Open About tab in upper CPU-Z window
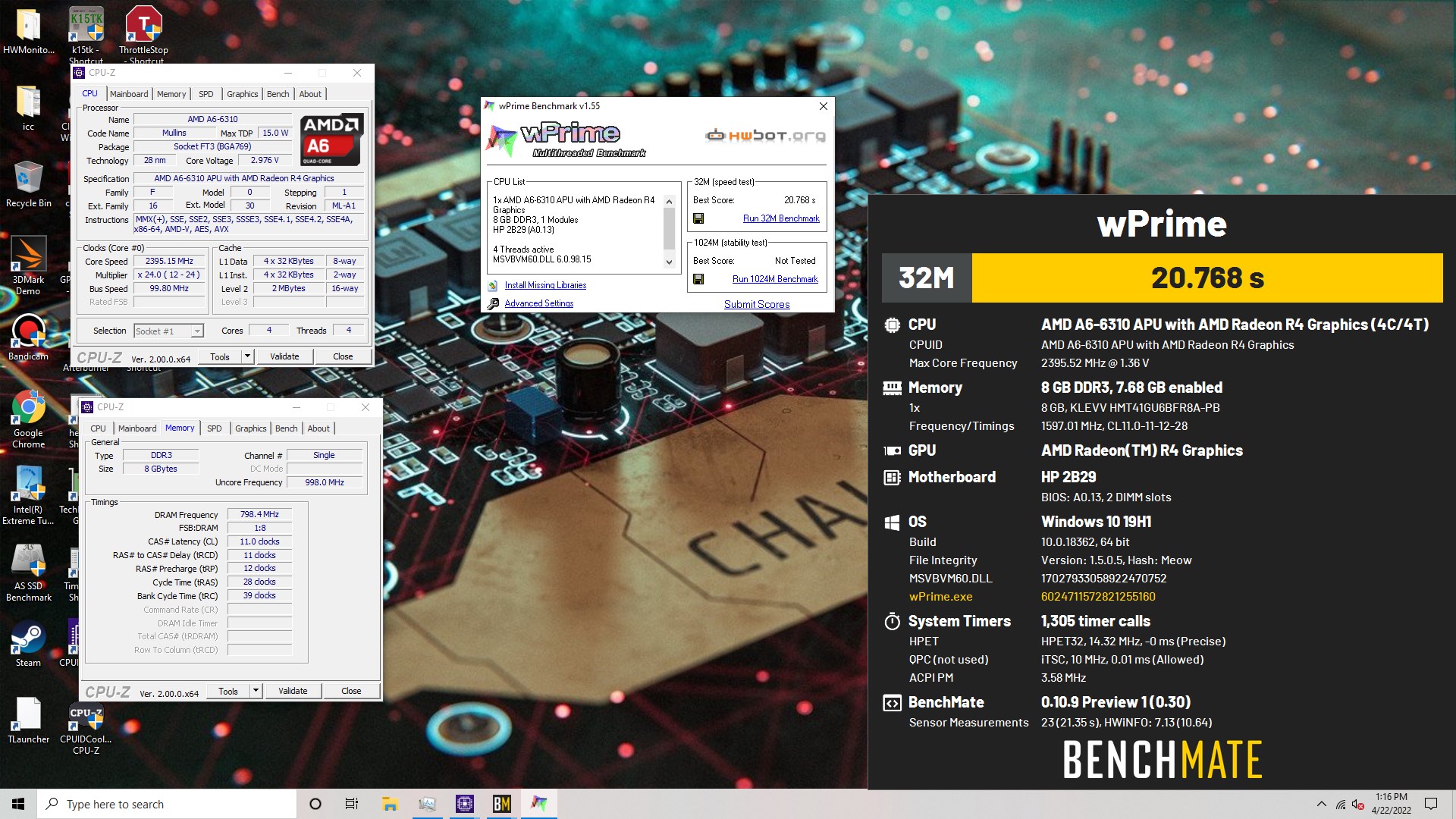Screen dimensions: 1456x819 pos(310,94)
